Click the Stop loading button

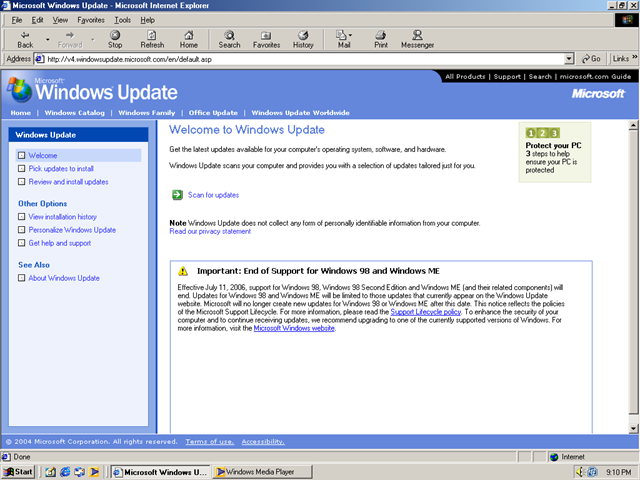pos(115,40)
